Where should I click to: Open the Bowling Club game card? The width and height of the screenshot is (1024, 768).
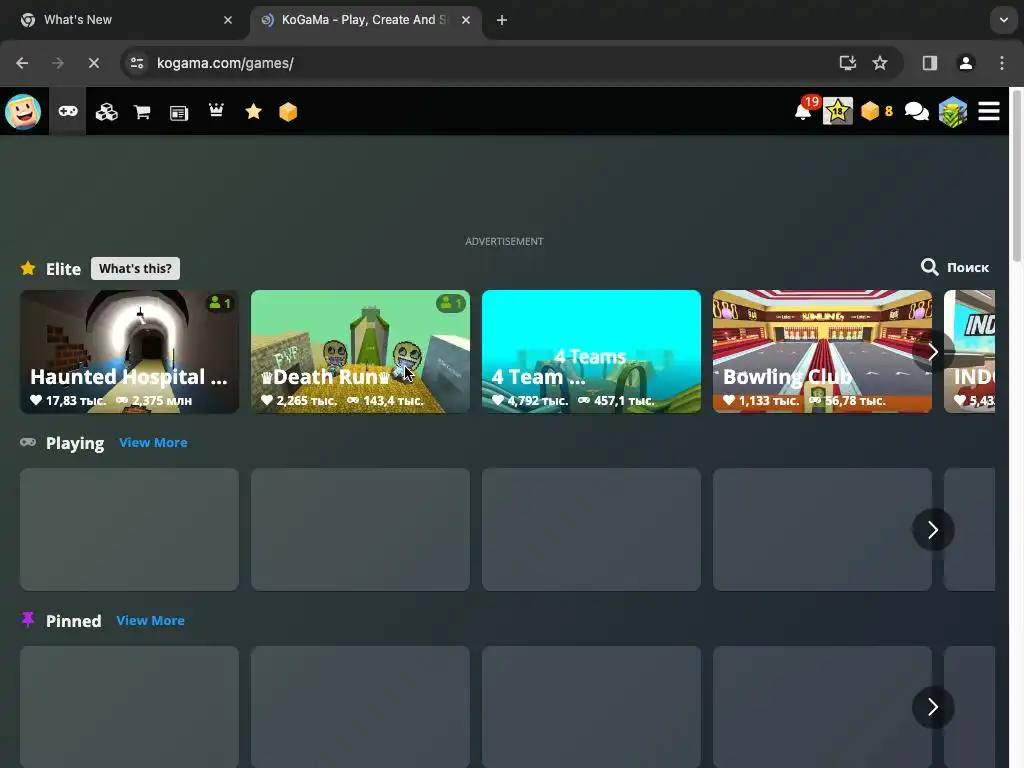(822, 351)
